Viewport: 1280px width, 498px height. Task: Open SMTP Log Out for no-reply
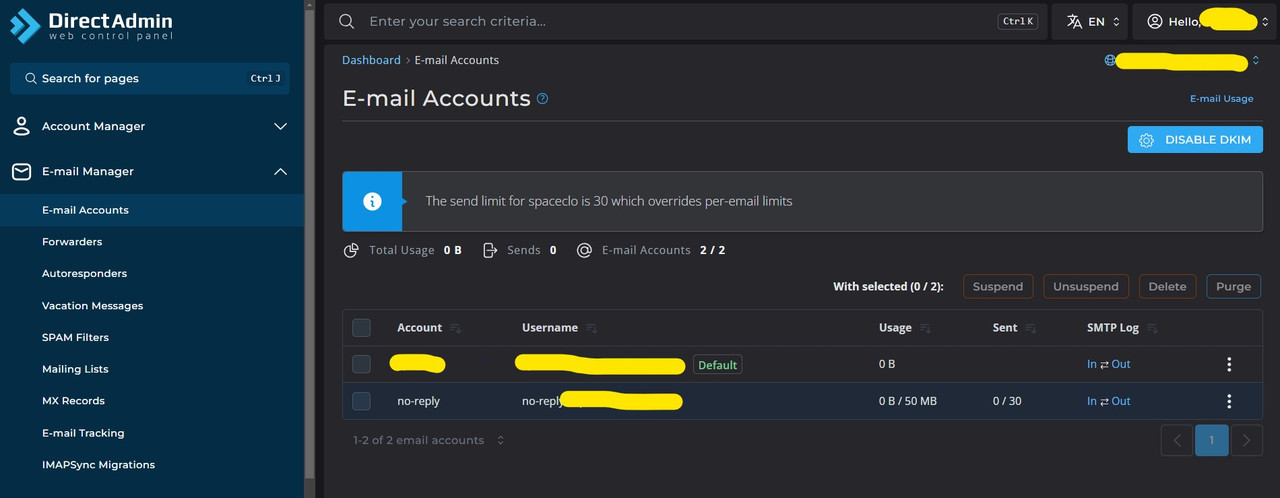[1121, 401]
